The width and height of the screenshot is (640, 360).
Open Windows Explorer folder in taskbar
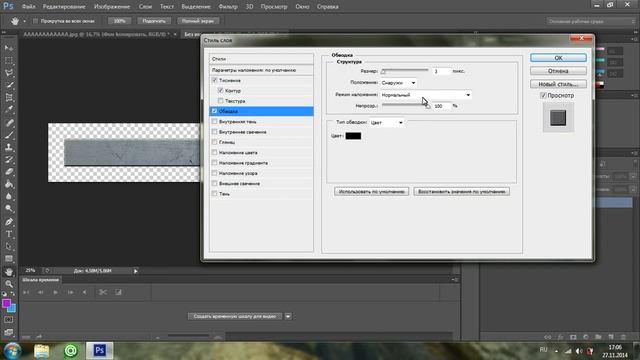point(42,351)
